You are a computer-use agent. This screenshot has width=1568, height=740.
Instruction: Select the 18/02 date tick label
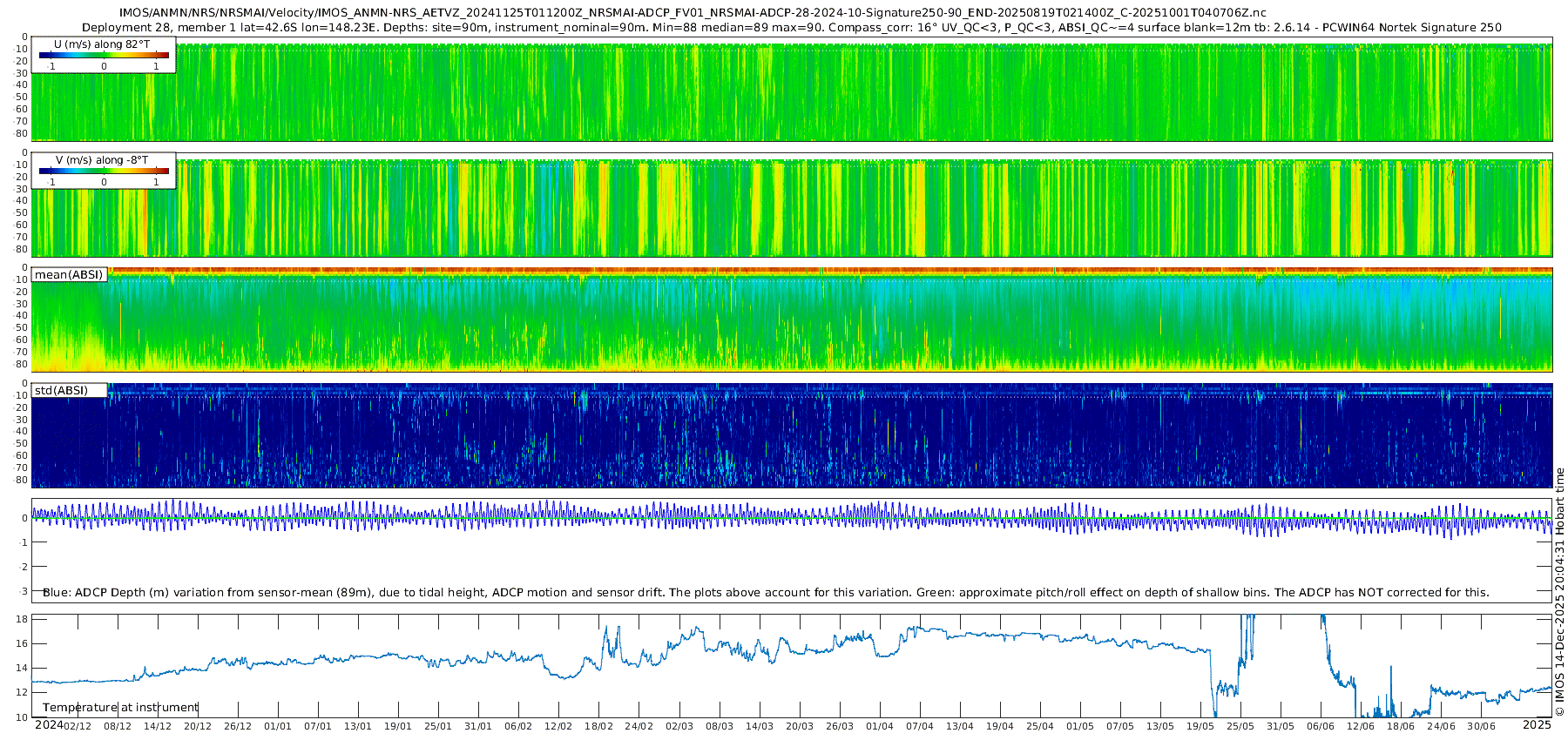point(598,726)
